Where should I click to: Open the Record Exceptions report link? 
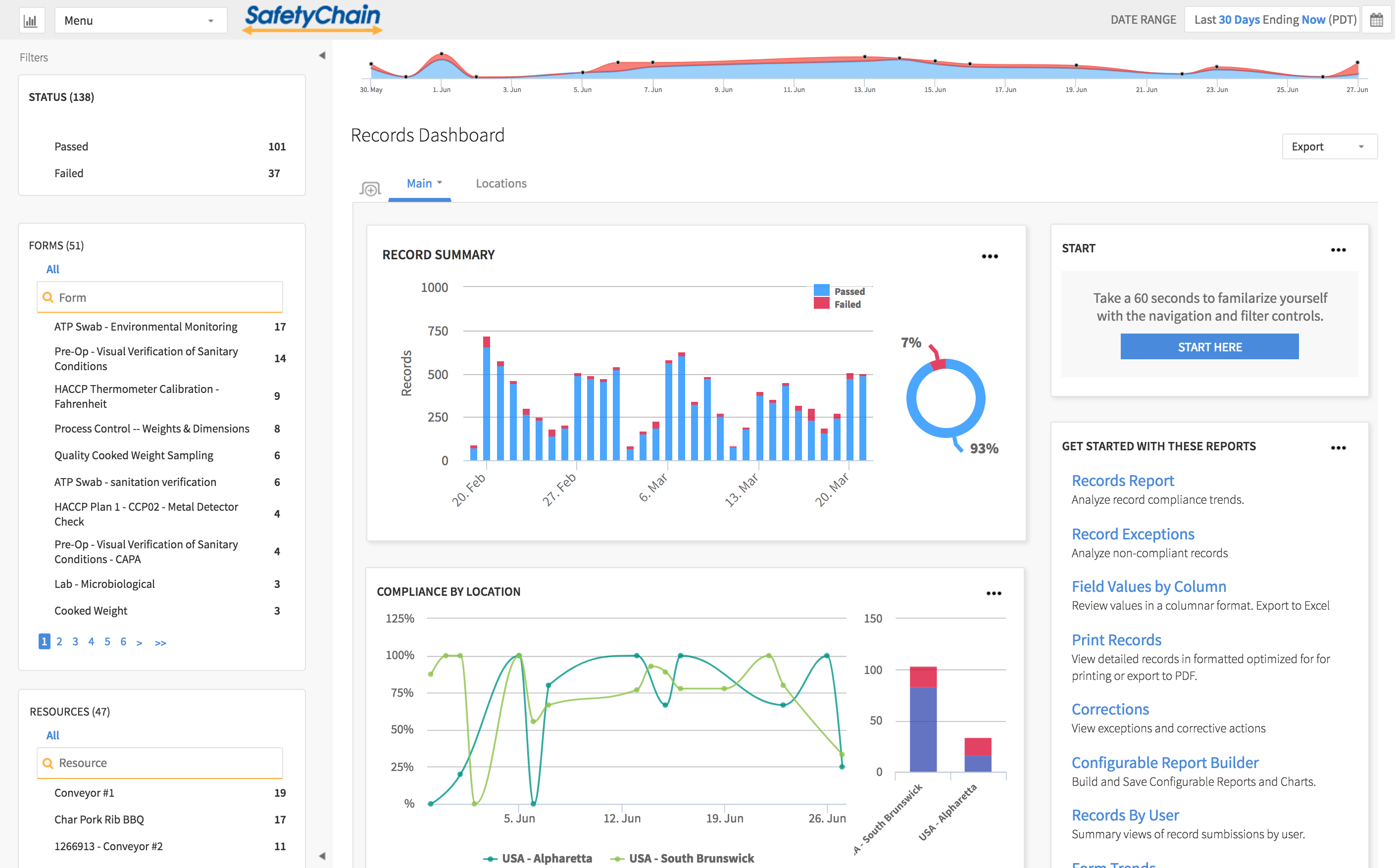pyautogui.click(x=1133, y=534)
